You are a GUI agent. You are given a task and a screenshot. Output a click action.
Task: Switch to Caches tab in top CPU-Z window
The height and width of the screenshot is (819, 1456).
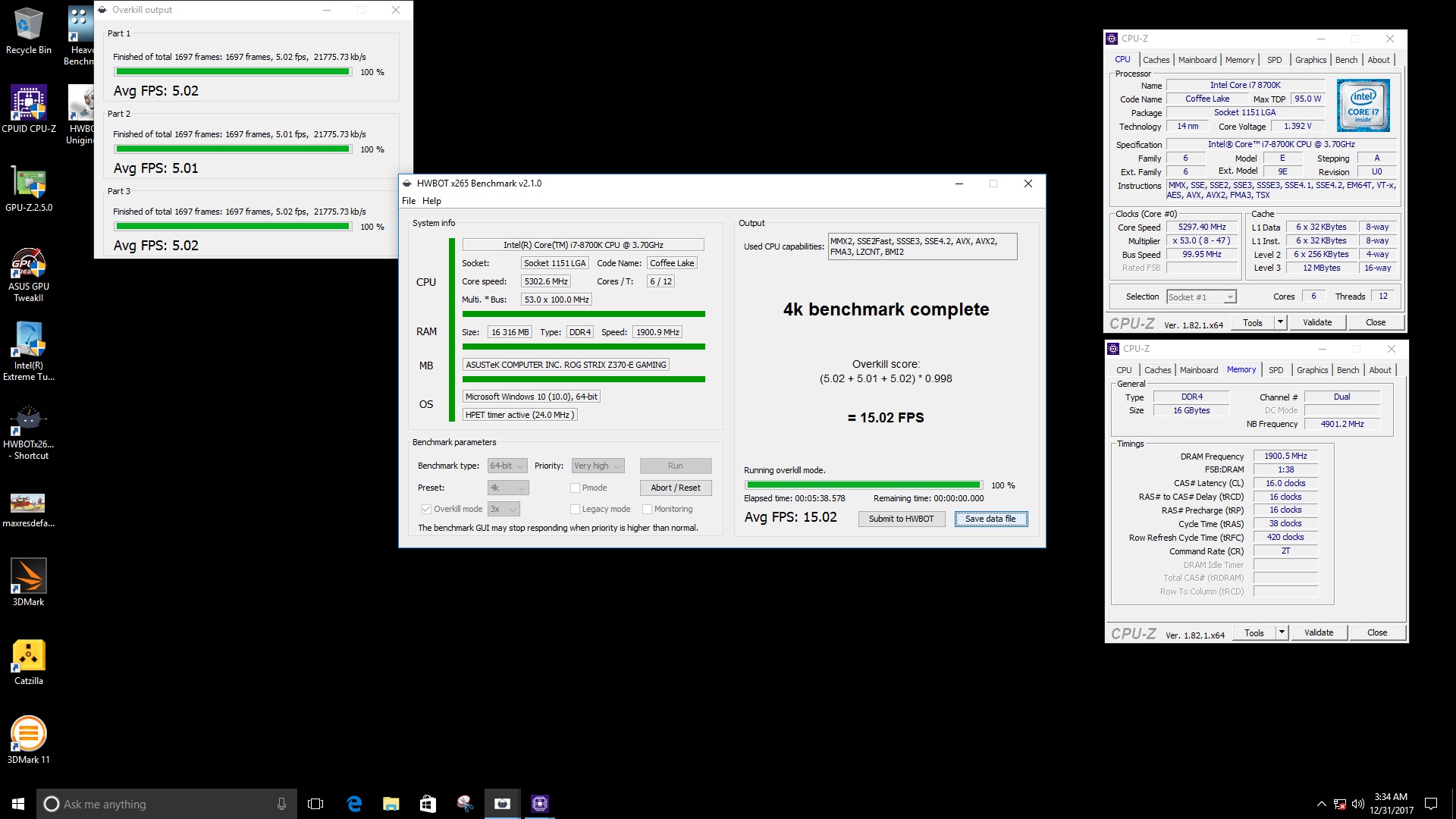(1156, 60)
